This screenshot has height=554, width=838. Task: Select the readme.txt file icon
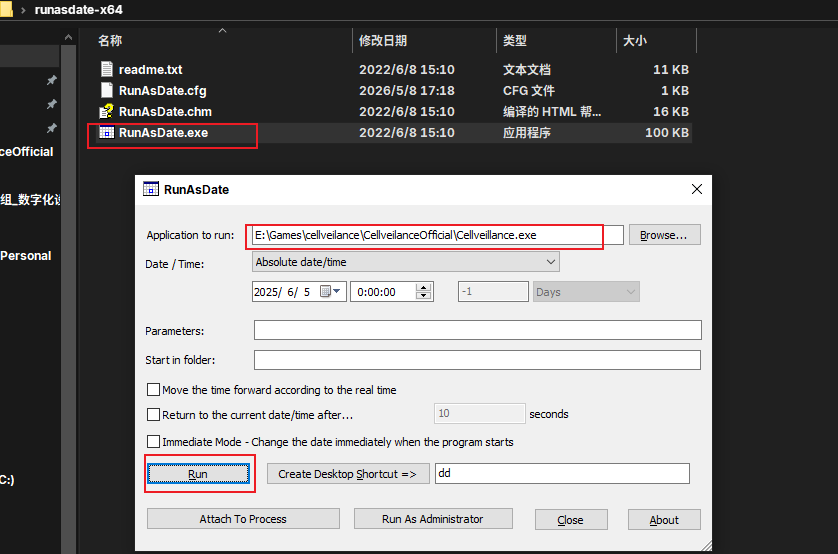(x=107, y=69)
